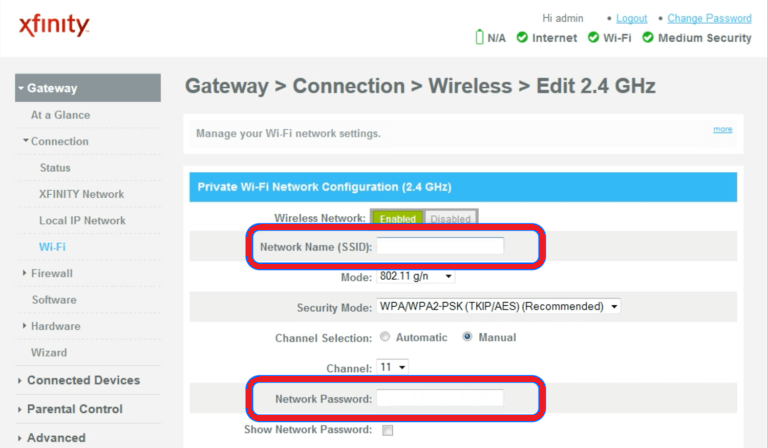Image resolution: width=768 pixels, height=448 pixels.
Task: Select Manual channel selection
Action: pos(467,337)
